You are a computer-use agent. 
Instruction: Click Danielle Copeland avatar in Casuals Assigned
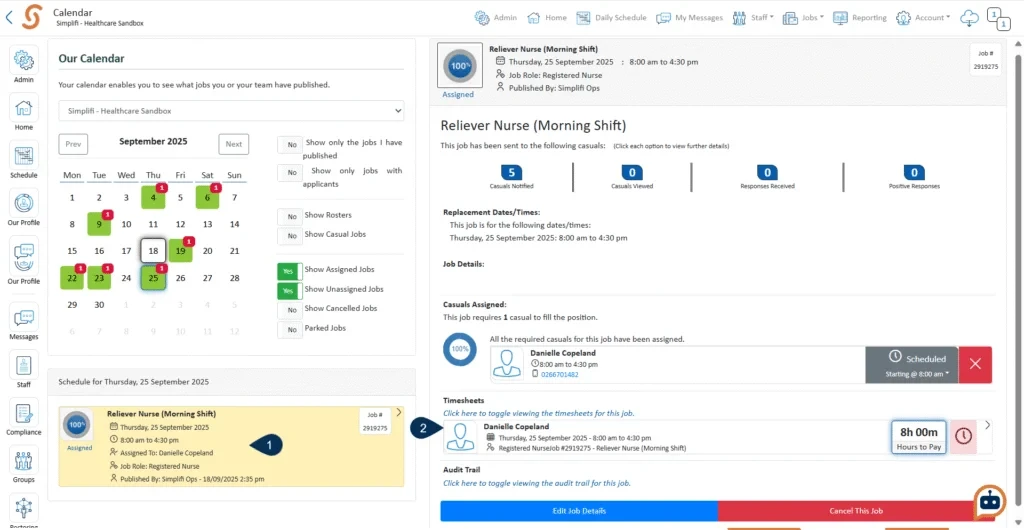pos(507,364)
